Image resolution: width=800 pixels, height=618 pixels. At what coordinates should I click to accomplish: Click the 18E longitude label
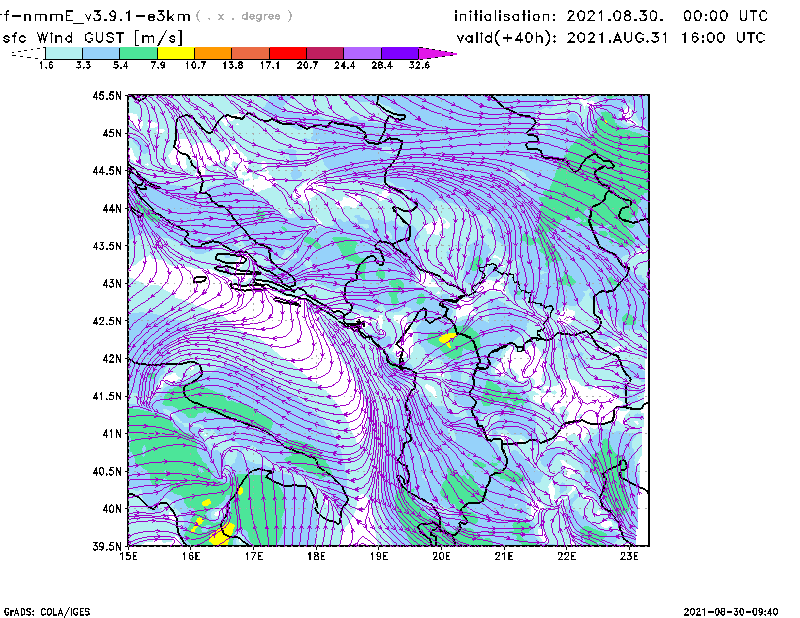tap(316, 556)
